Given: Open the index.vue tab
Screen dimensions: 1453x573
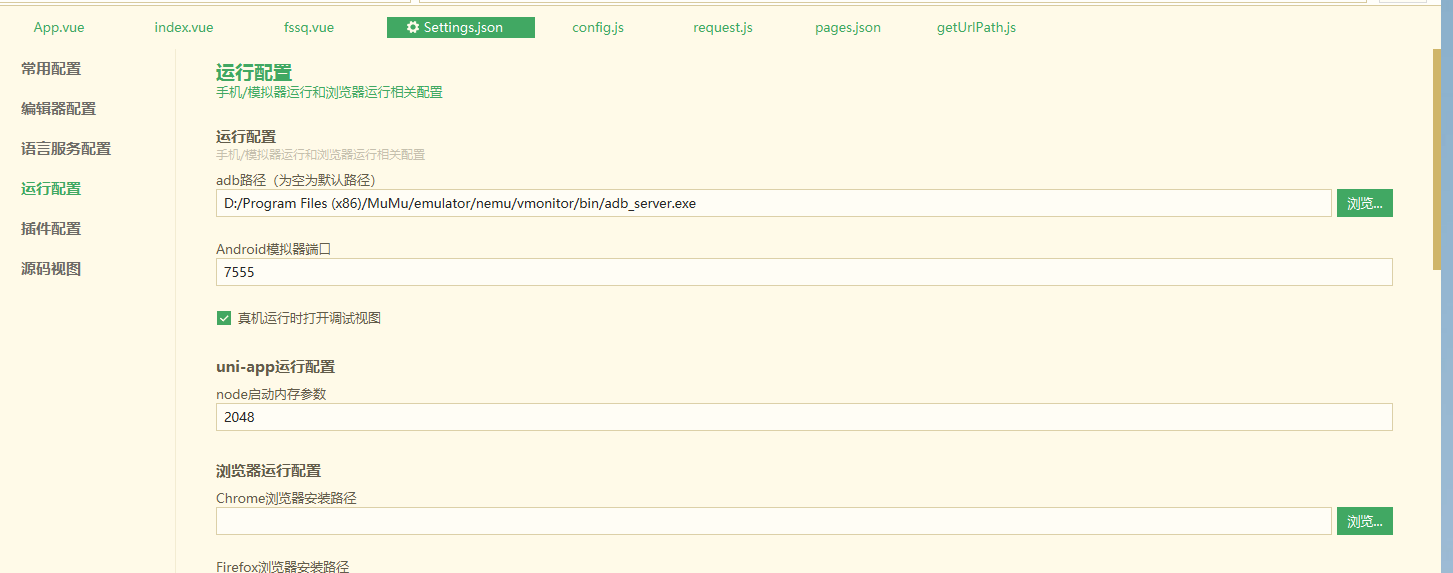Looking at the screenshot, I should [184, 28].
